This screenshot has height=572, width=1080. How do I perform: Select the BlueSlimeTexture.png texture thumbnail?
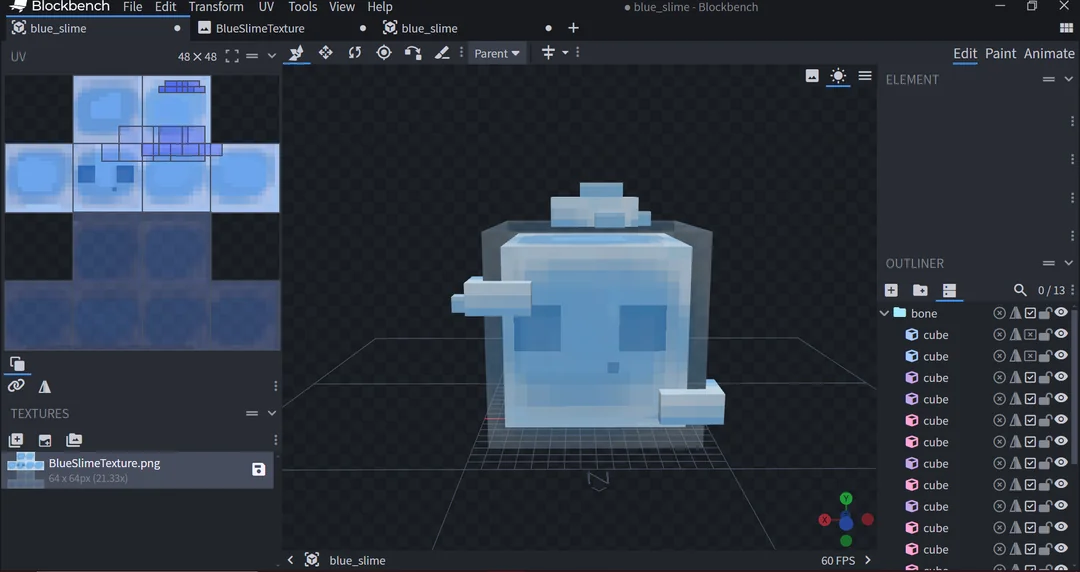(24, 469)
